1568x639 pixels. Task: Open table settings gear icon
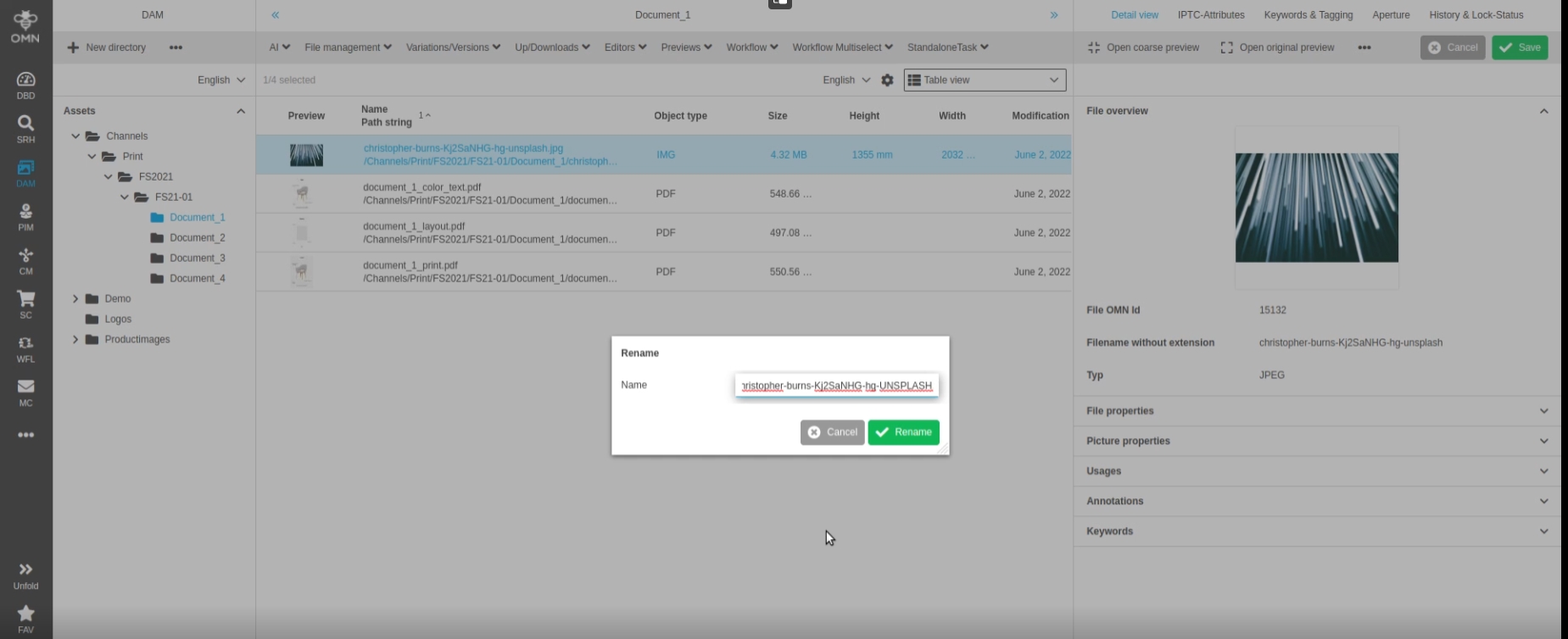point(887,80)
